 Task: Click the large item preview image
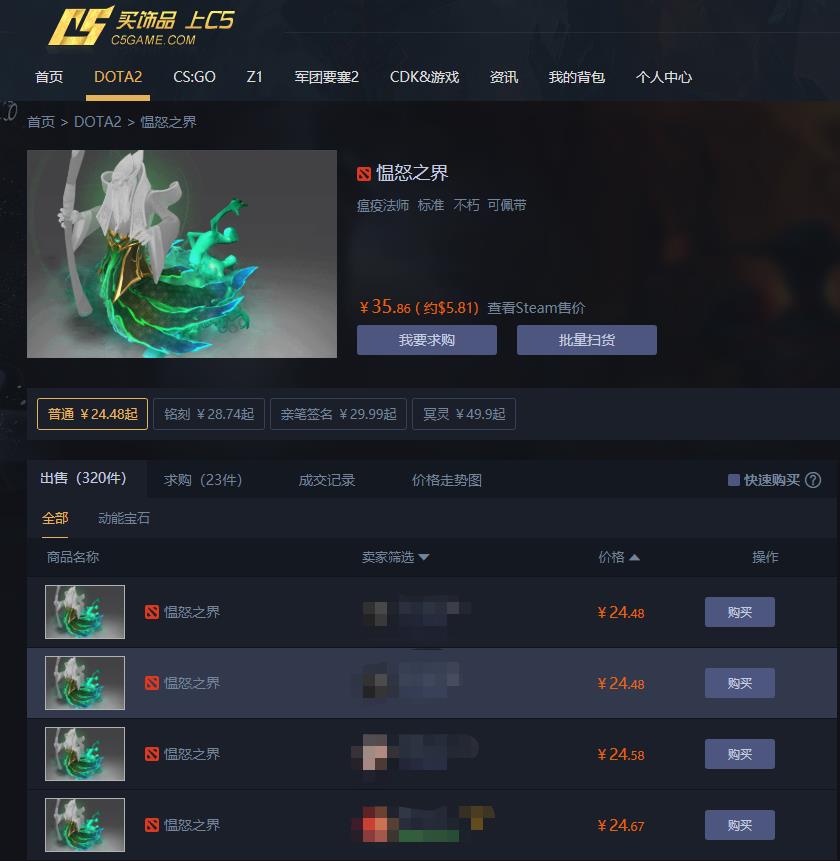[182, 254]
